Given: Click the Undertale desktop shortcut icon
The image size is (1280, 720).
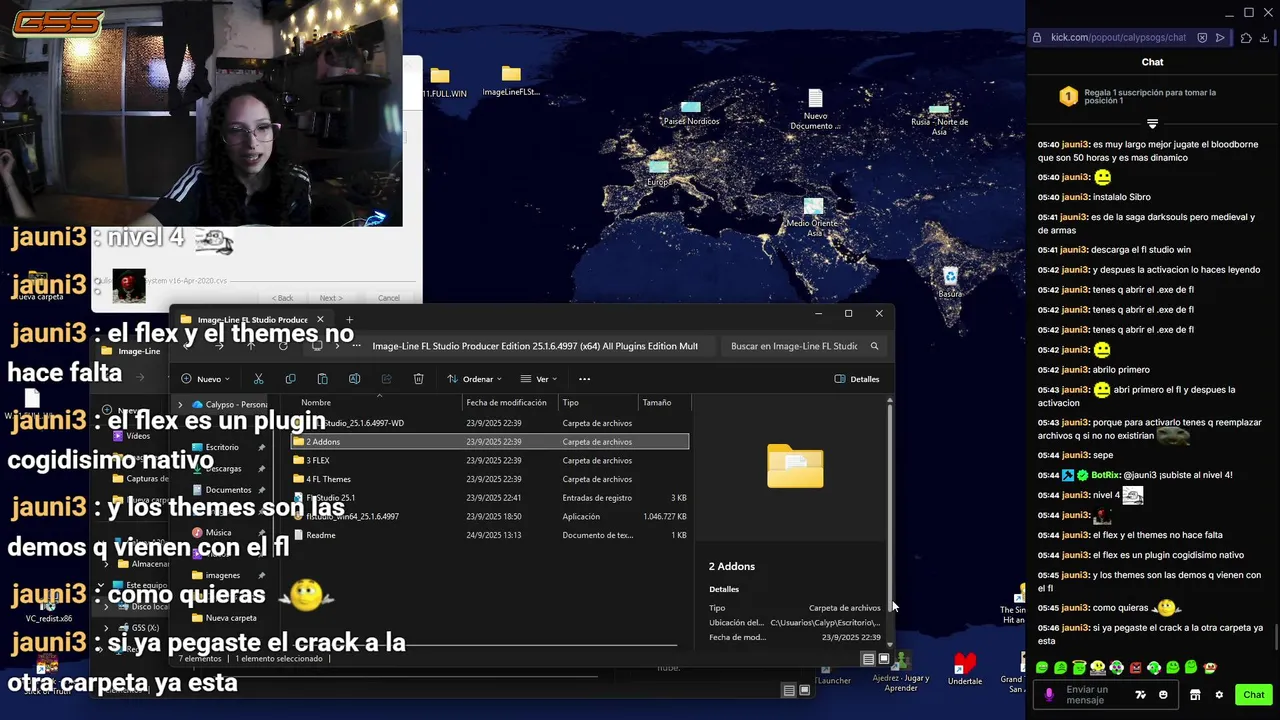Looking at the screenshot, I should click(x=964, y=670).
